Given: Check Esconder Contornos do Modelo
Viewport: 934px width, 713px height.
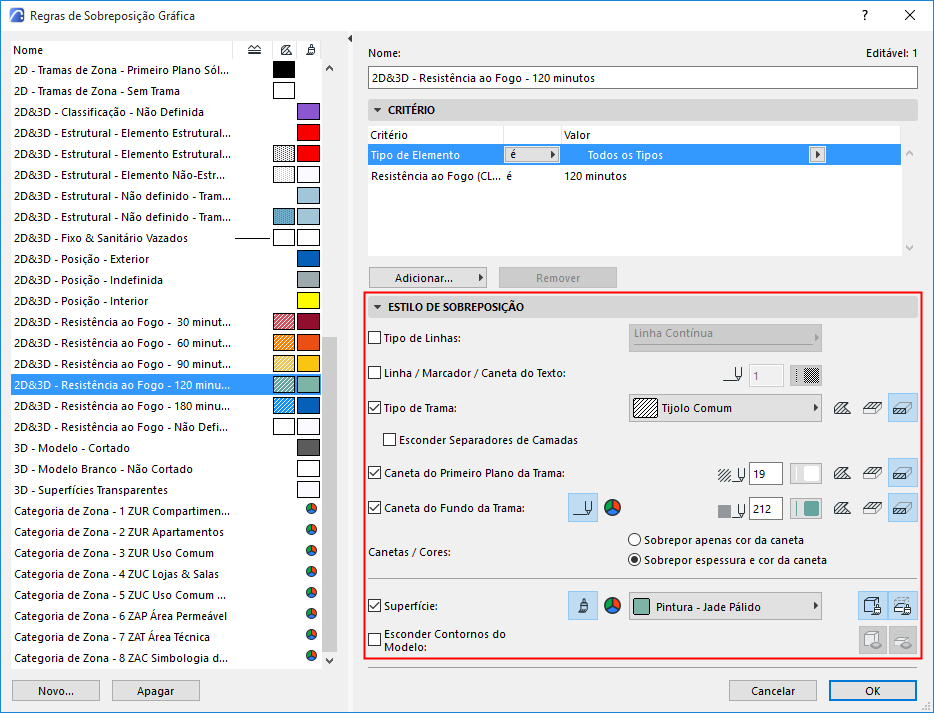Looking at the screenshot, I should pos(374,640).
